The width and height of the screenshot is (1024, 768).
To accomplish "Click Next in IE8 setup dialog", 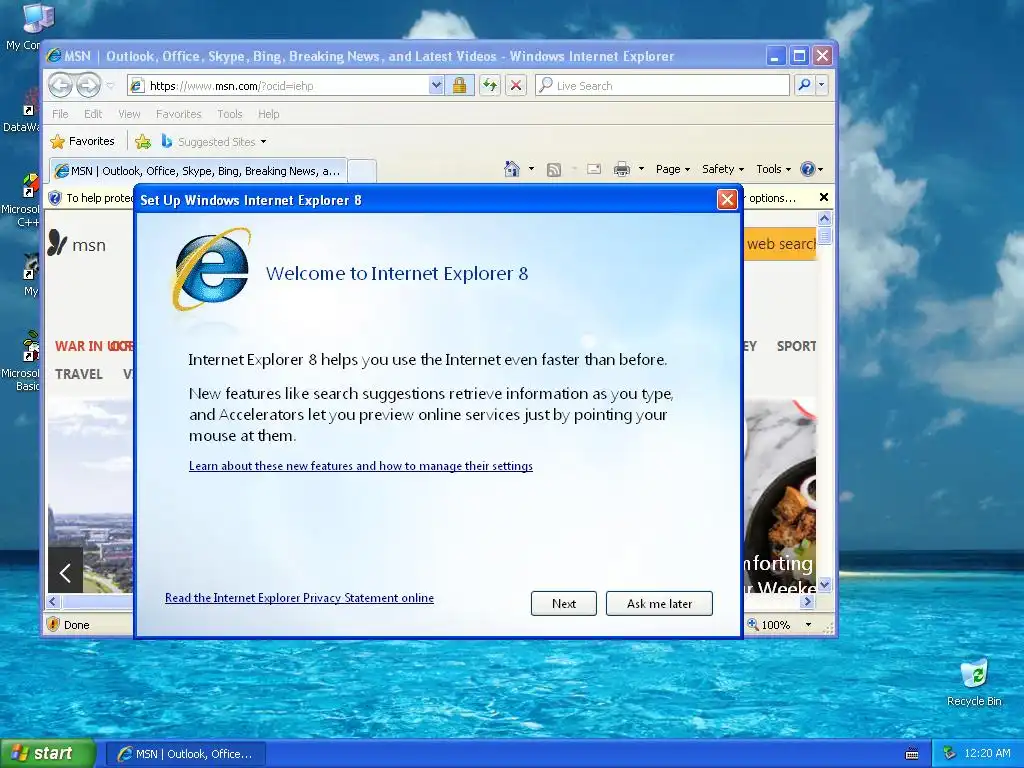I will [564, 603].
